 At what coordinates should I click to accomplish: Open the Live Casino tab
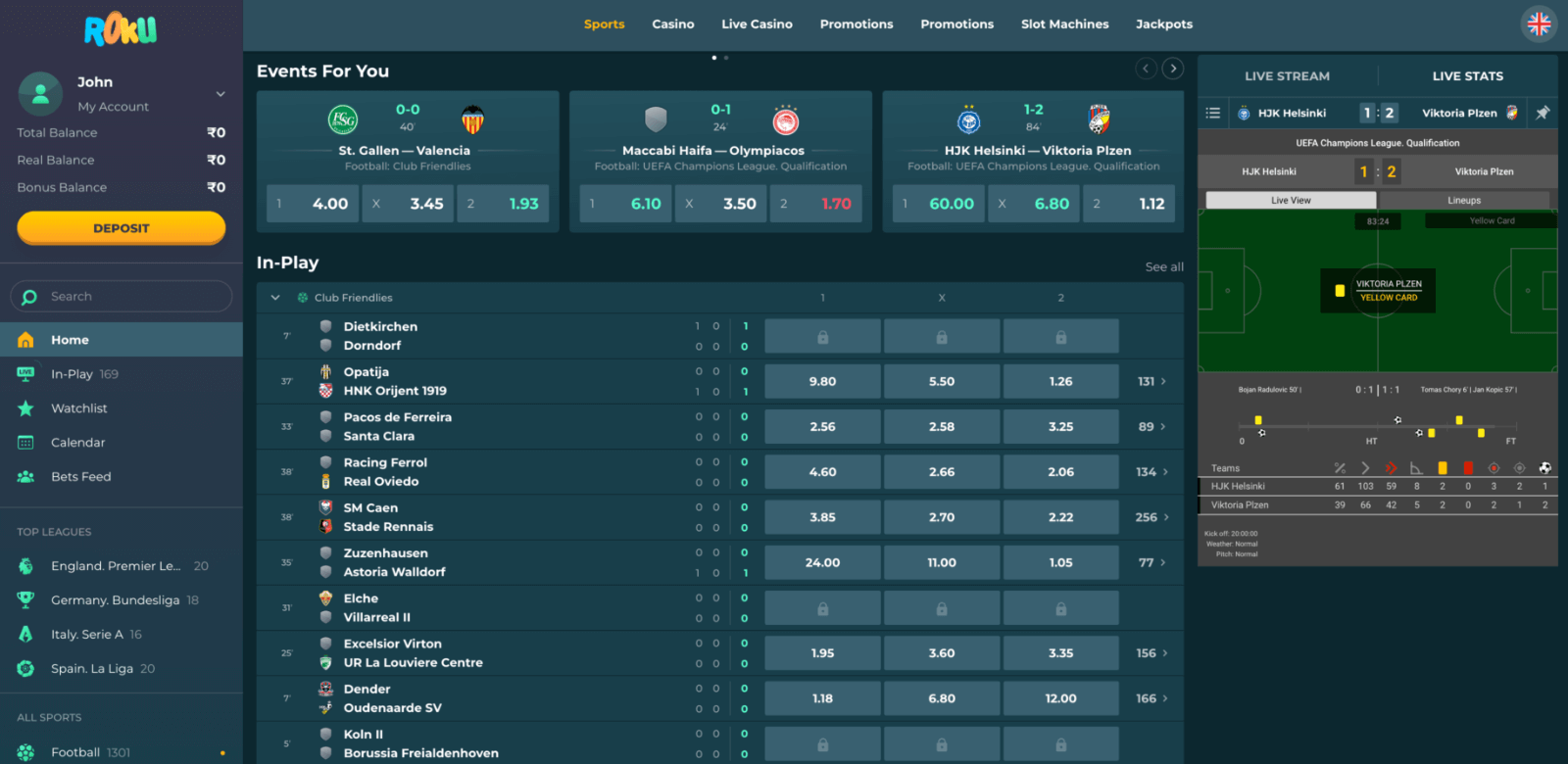(757, 24)
